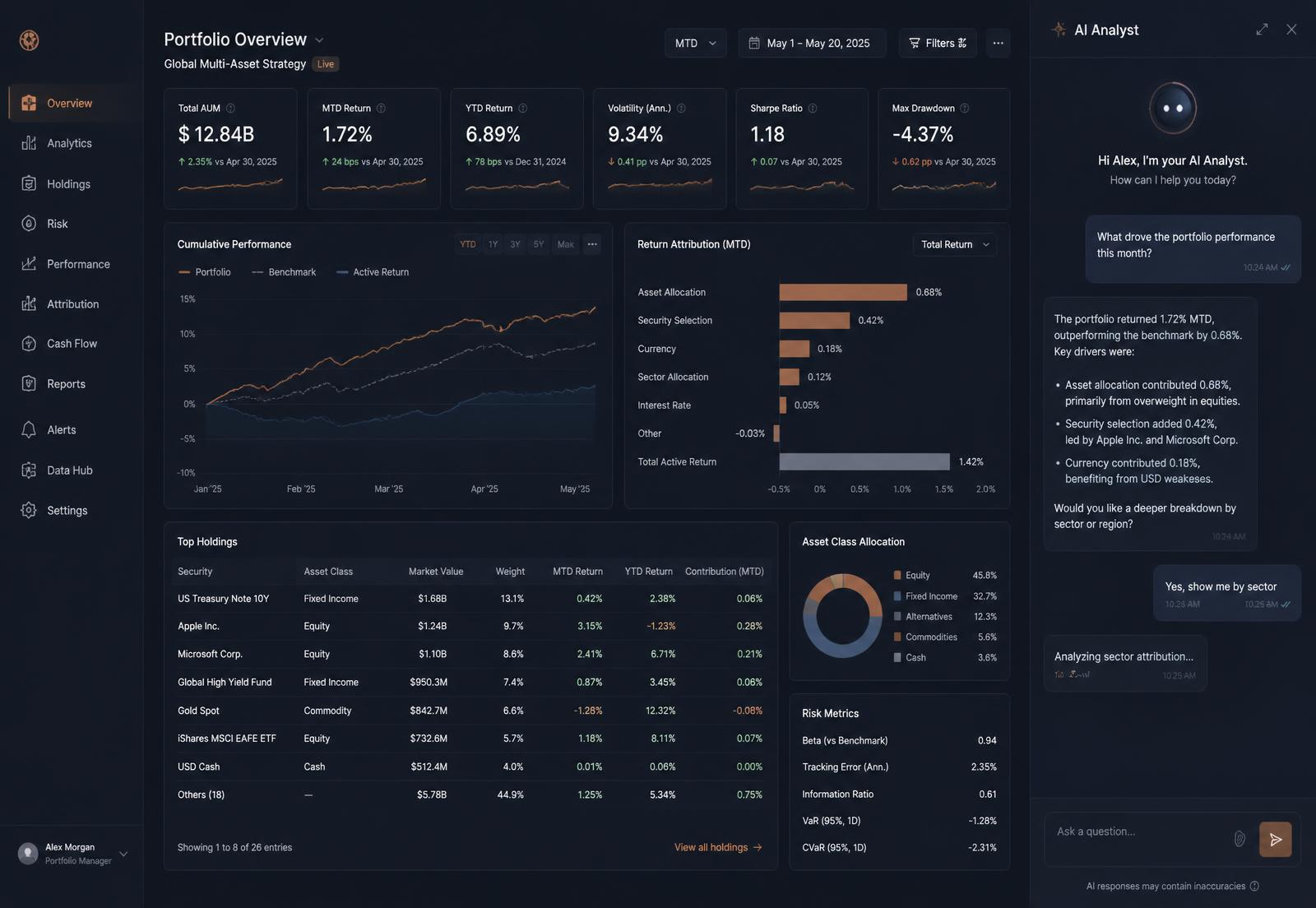Open the Data Hub sidebar icon

(x=29, y=470)
